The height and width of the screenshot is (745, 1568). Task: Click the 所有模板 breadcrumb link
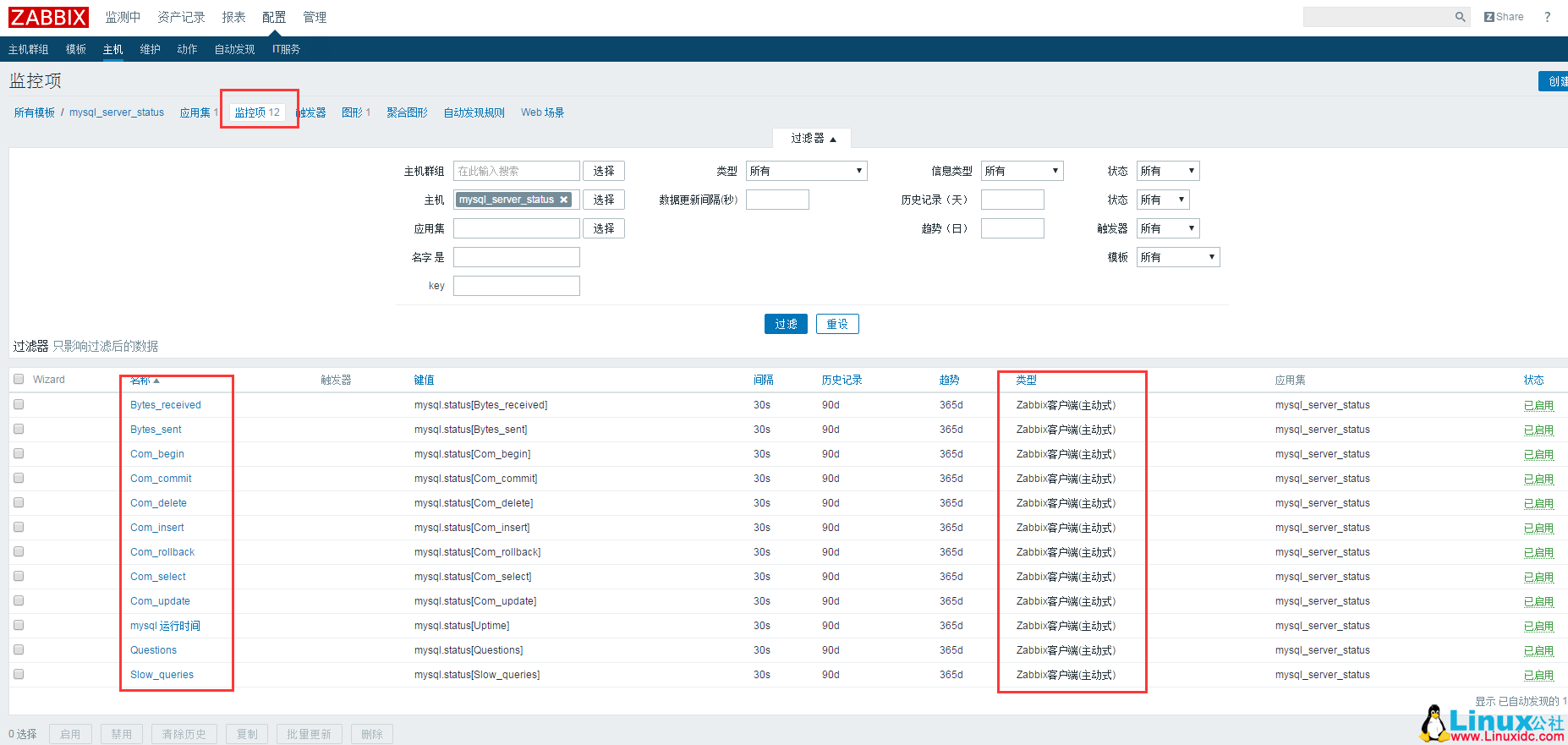pos(35,112)
